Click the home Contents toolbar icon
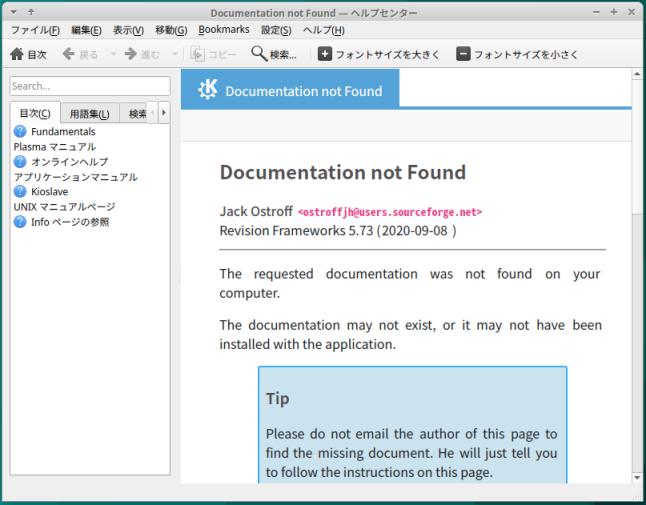Screen dimensions: 646x505 point(17,54)
